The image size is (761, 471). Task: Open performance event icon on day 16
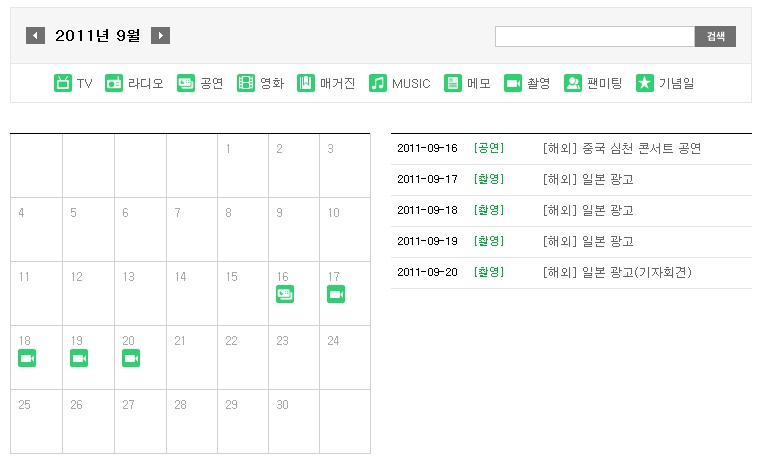[285, 294]
